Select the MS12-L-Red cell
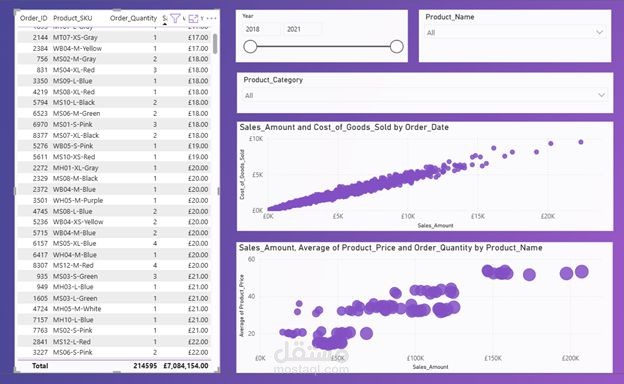624x384 pixels. coord(72,342)
